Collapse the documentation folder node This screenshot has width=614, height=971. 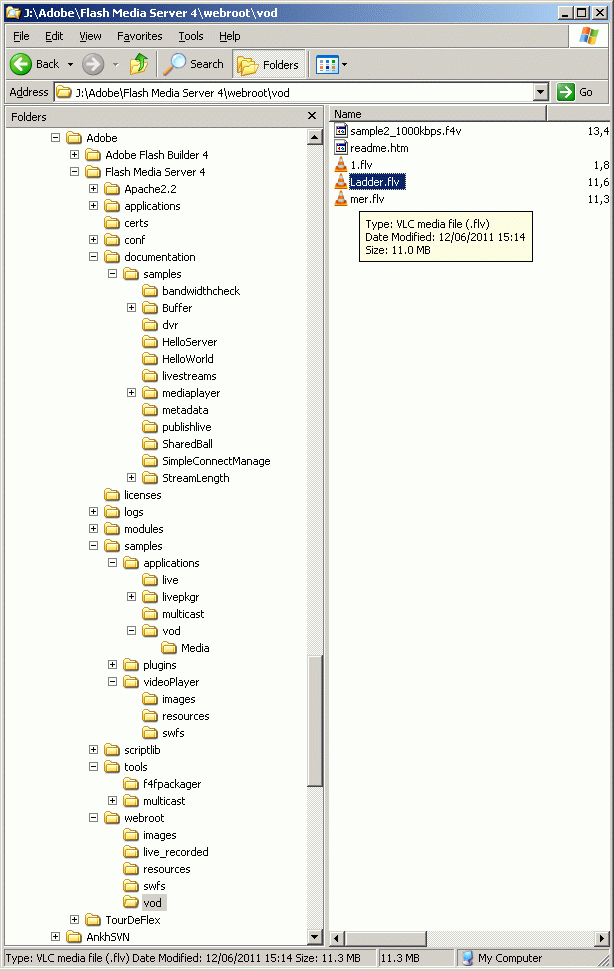point(93,256)
